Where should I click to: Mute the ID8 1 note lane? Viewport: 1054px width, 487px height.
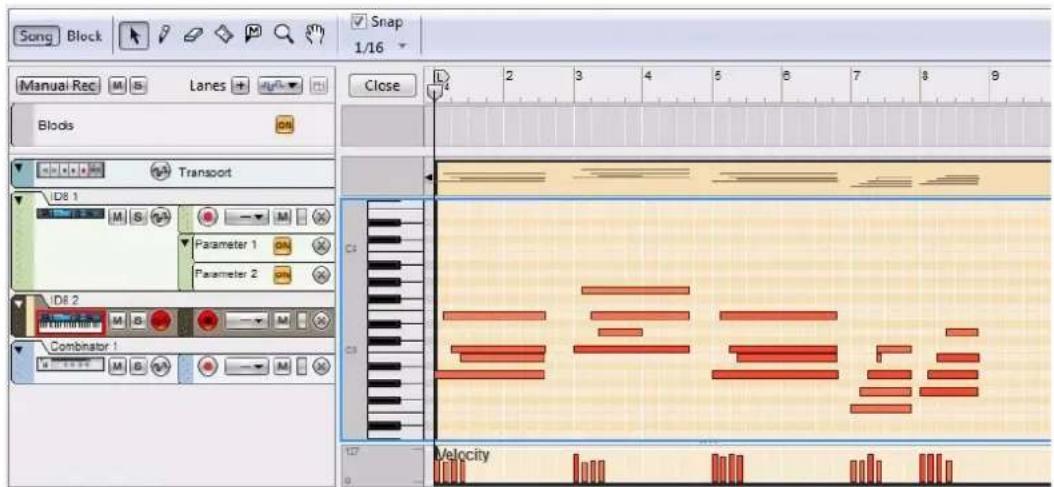point(283,217)
